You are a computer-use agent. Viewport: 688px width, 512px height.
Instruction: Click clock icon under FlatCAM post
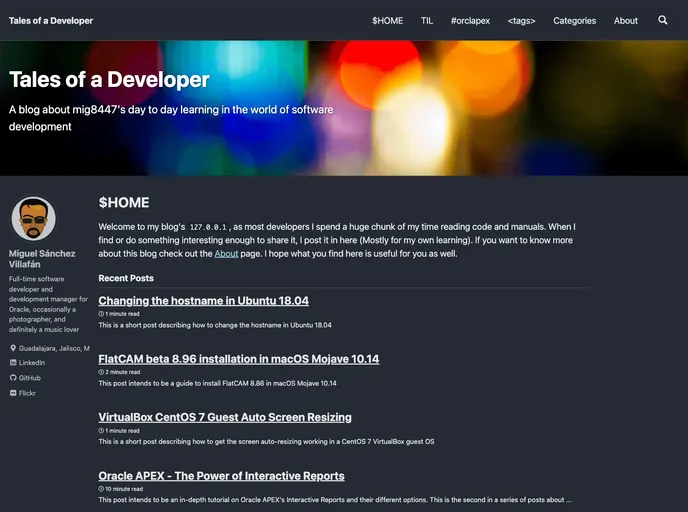[101, 372]
